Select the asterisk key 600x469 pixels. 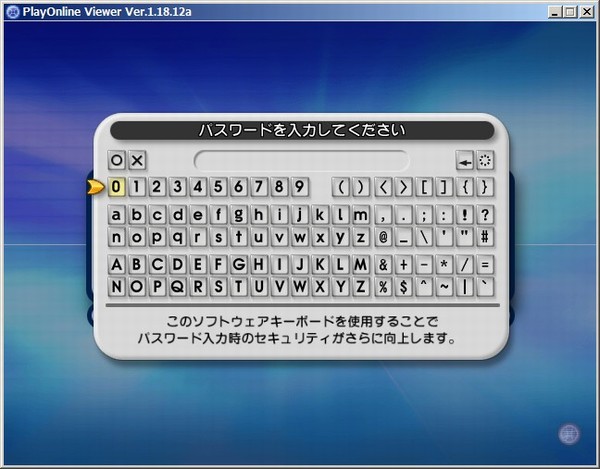[x=444, y=265]
